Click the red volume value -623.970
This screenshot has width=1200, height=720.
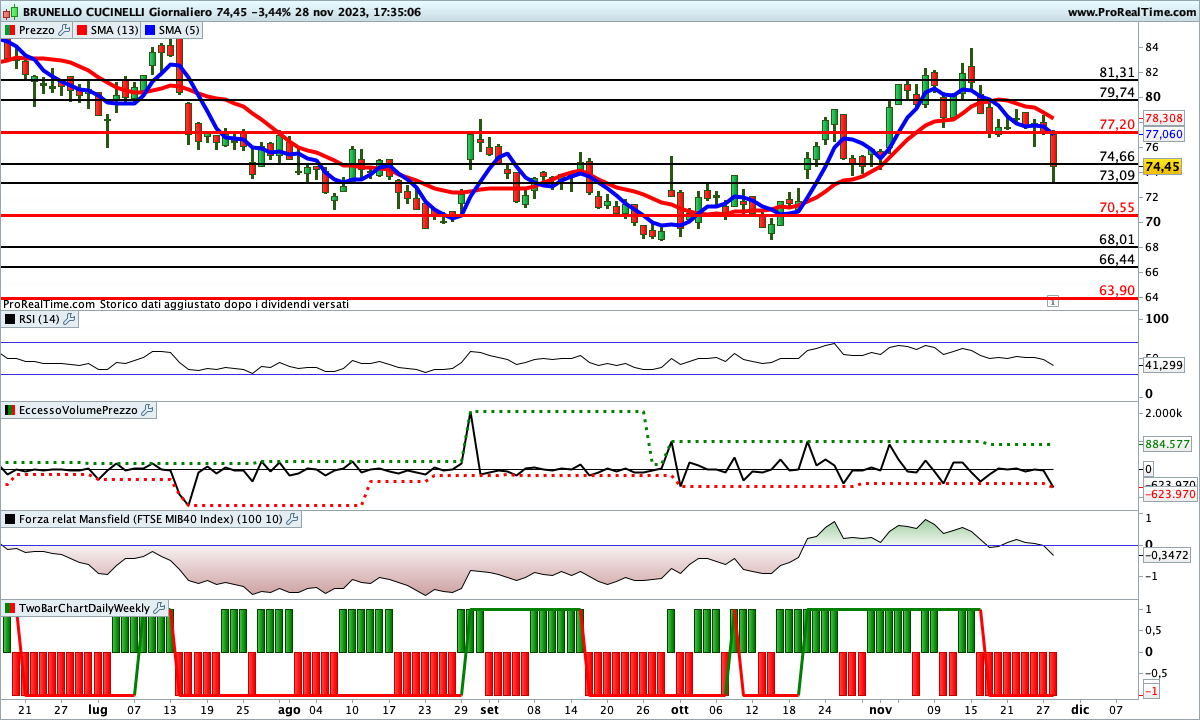tap(1169, 493)
